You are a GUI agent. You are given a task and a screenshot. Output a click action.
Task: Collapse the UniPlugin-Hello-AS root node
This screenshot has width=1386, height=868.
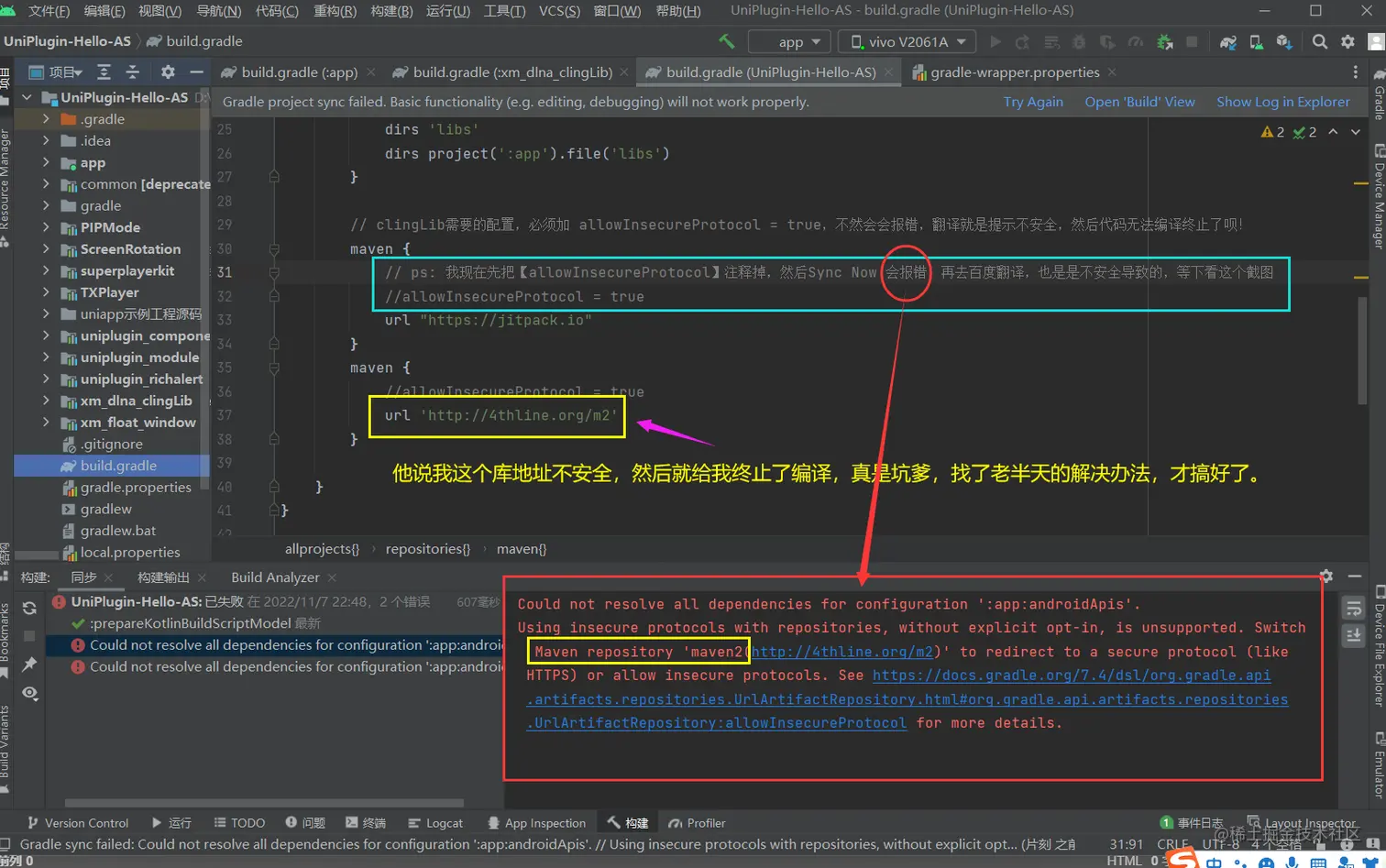click(x=27, y=97)
